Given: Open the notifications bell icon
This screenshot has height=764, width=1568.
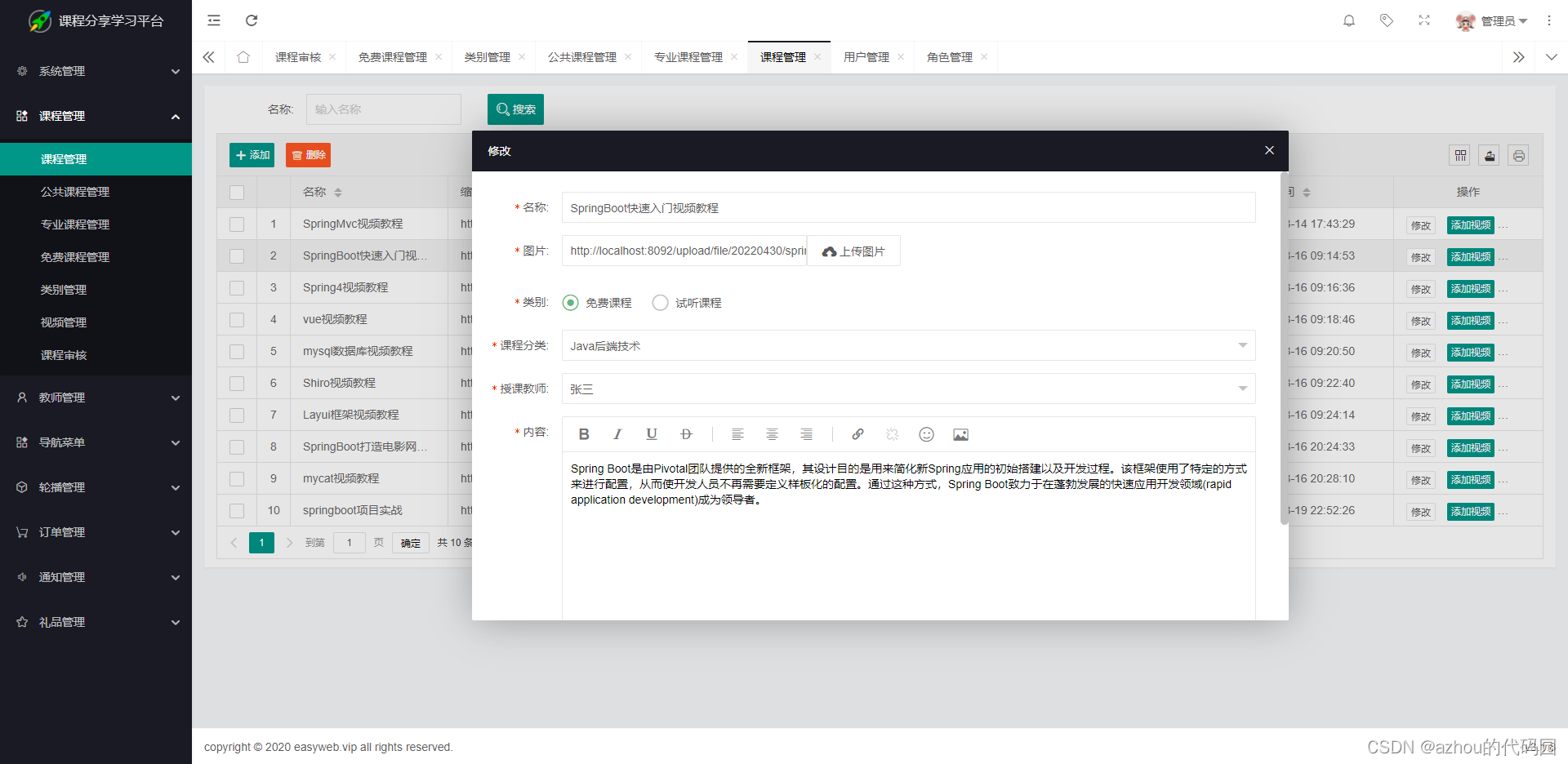Looking at the screenshot, I should coord(1348,20).
